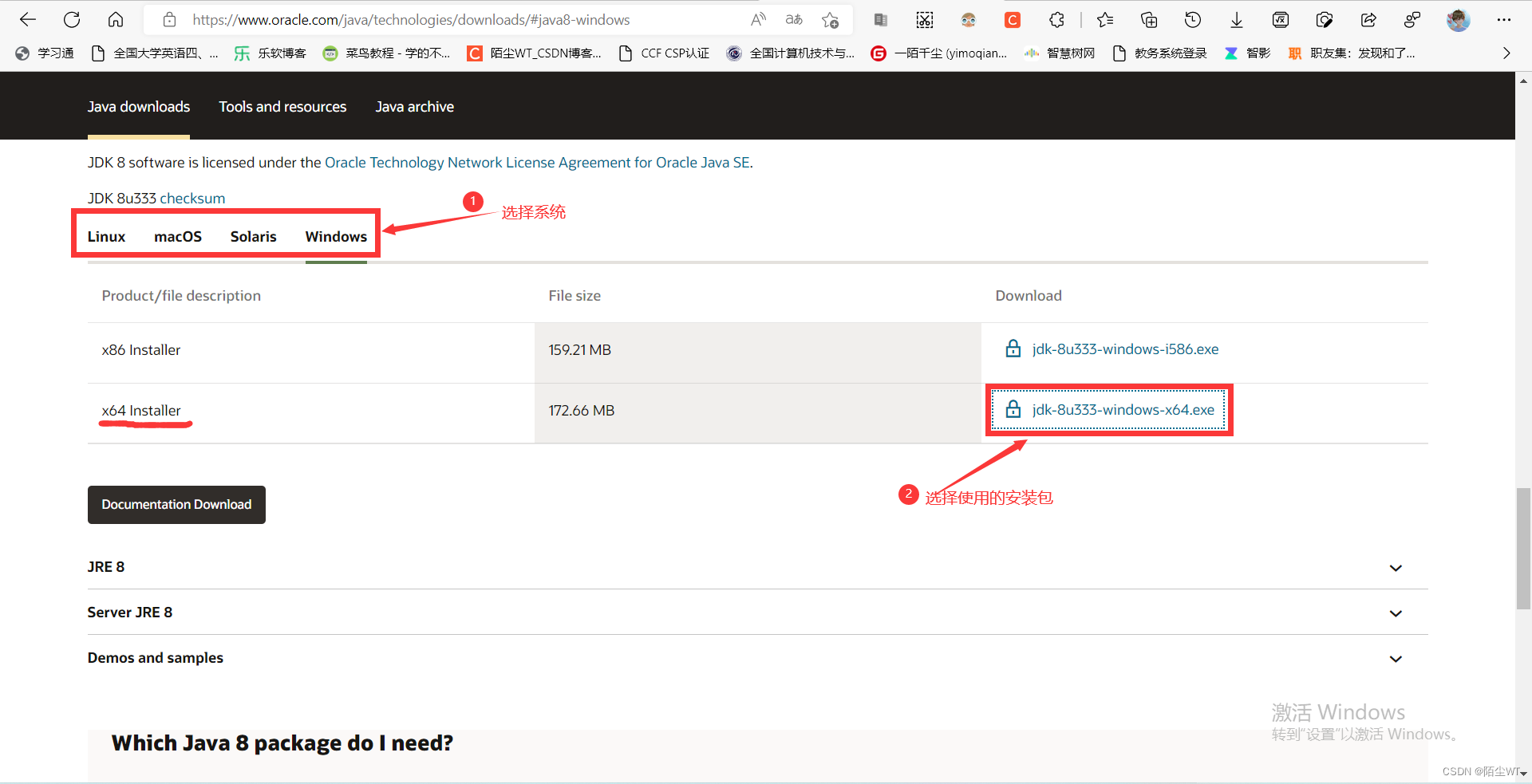
Task: Open the 菜鸟教程 bookmark
Action: pyautogui.click(x=386, y=53)
